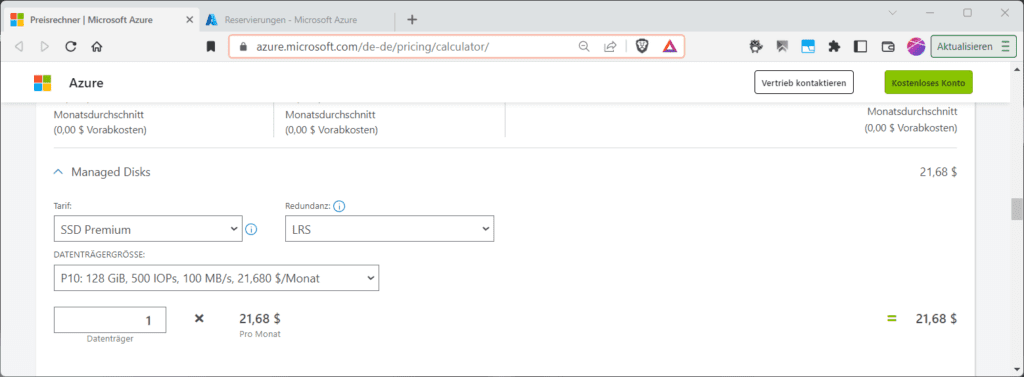Click the Microsoft logo
The width and height of the screenshot is (1024, 377).
[42, 83]
